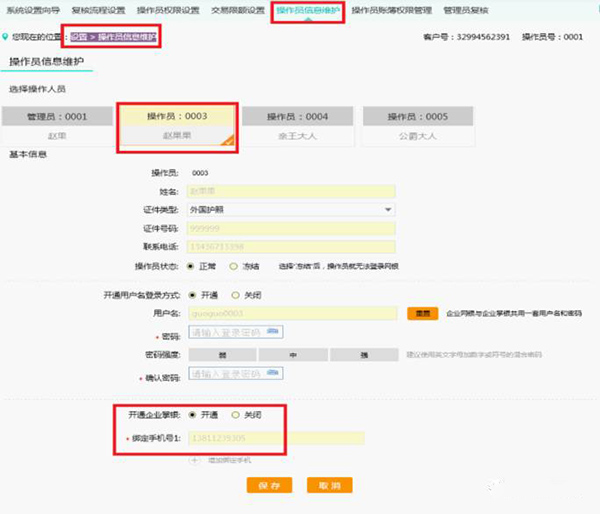Click the 姓名 input field

[x=290, y=191]
